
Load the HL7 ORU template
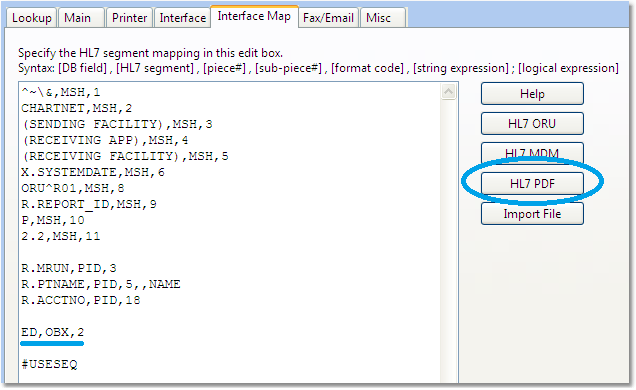tap(532, 124)
